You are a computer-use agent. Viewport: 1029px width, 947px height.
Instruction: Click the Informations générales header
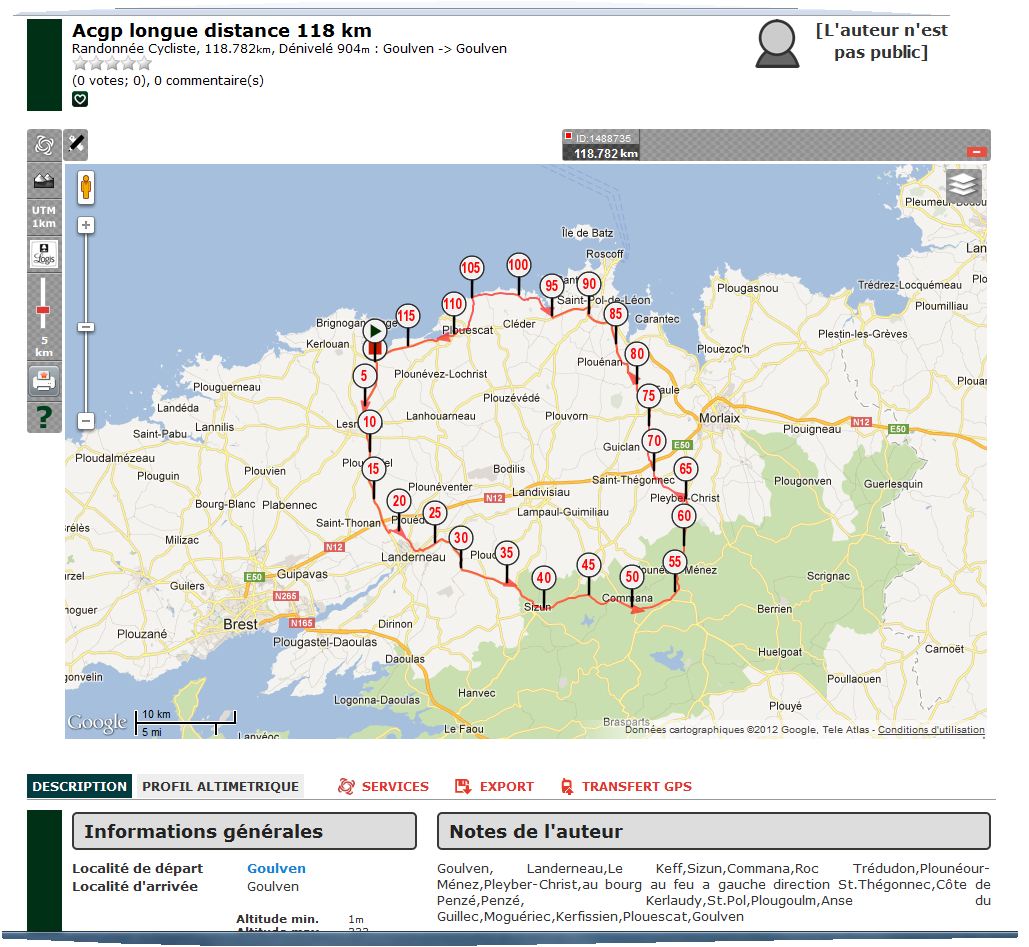244,831
